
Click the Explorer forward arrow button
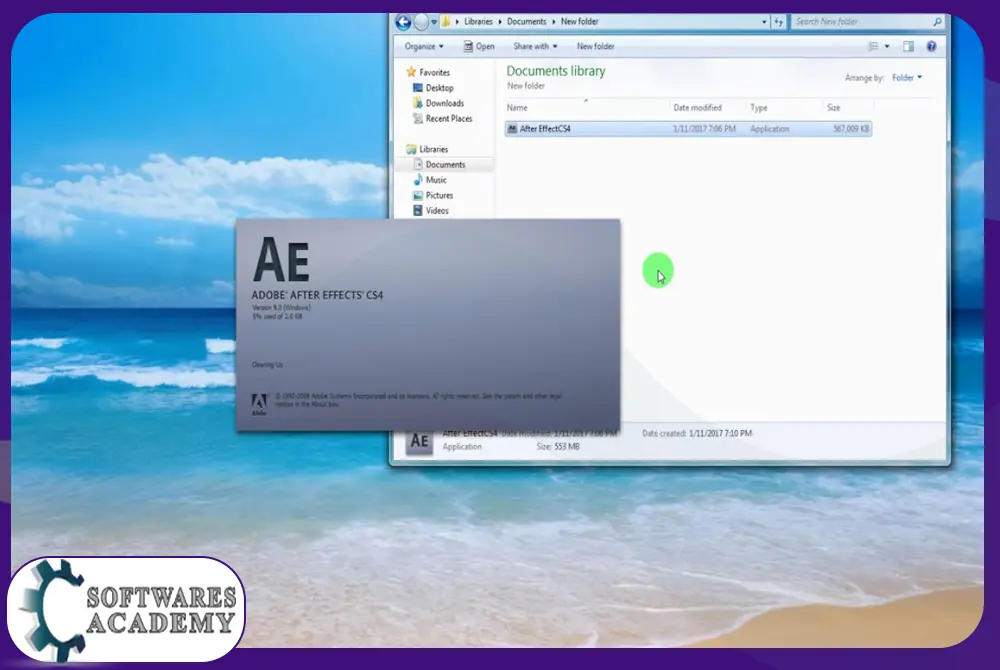[422, 22]
